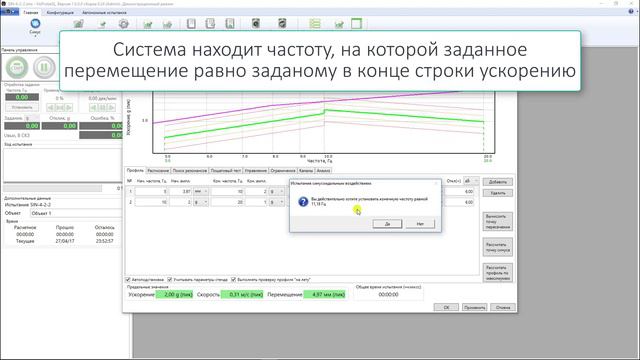640x360 pixels.
Task: Open the Поиск резонансов tab
Action: [x=190, y=171]
